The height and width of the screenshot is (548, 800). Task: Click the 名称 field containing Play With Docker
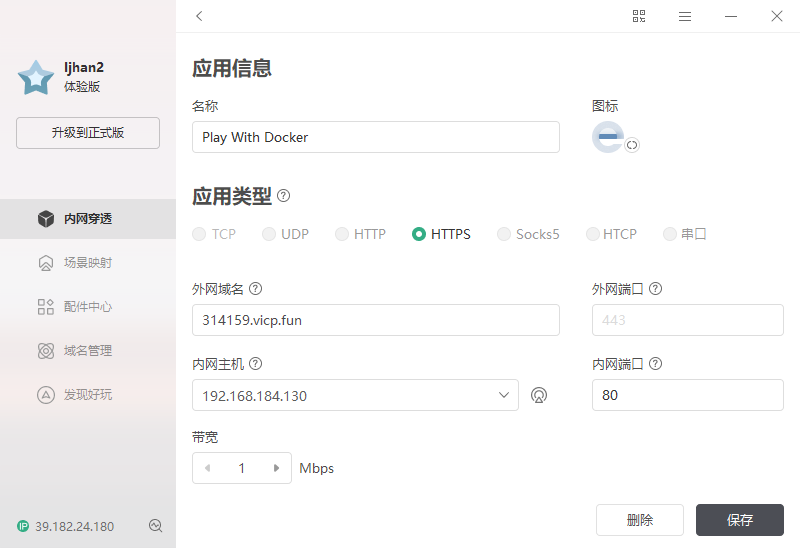pyautogui.click(x=376, y=137)
